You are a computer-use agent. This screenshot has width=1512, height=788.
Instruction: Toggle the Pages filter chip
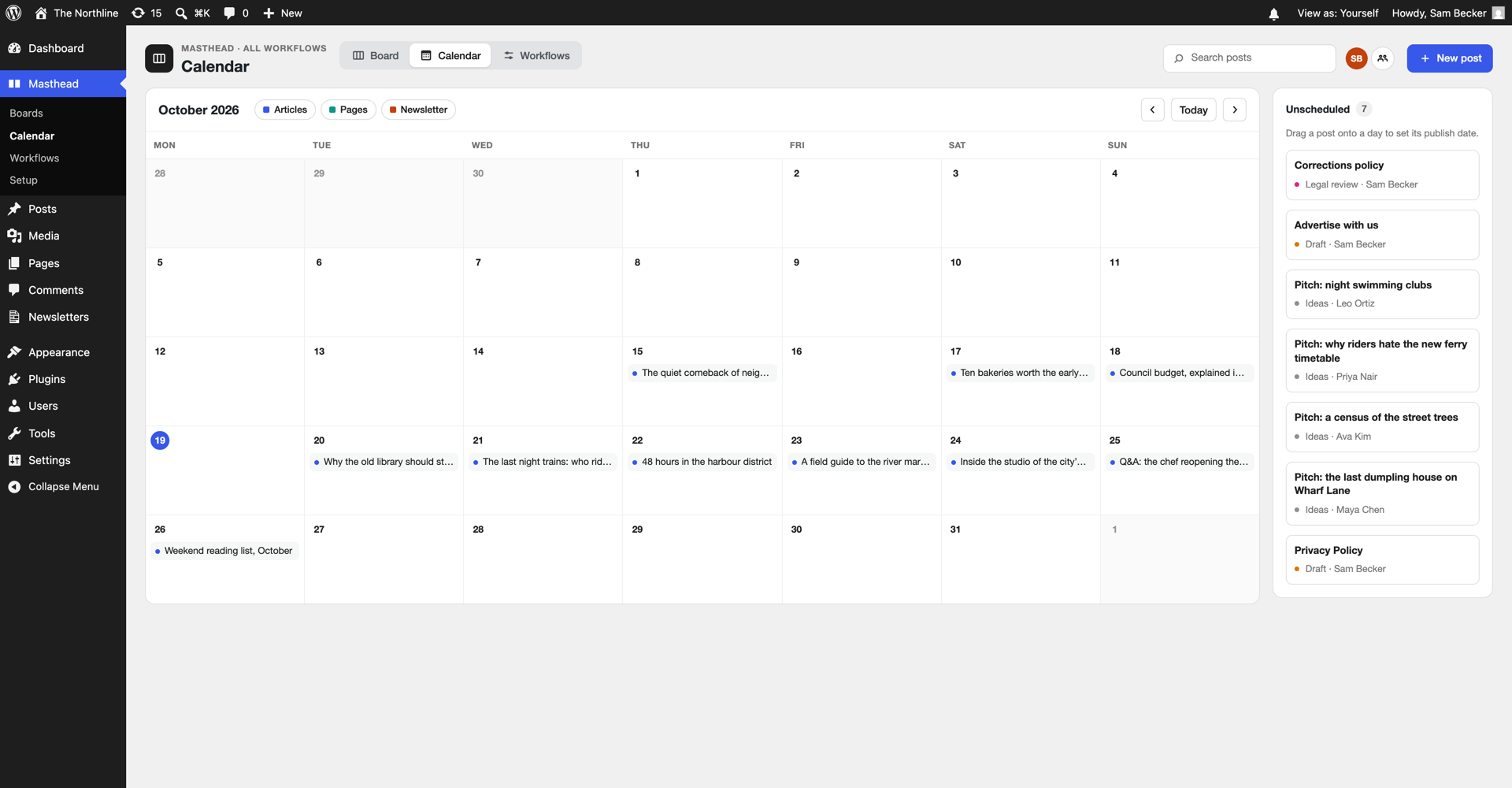tap(348, 110)
